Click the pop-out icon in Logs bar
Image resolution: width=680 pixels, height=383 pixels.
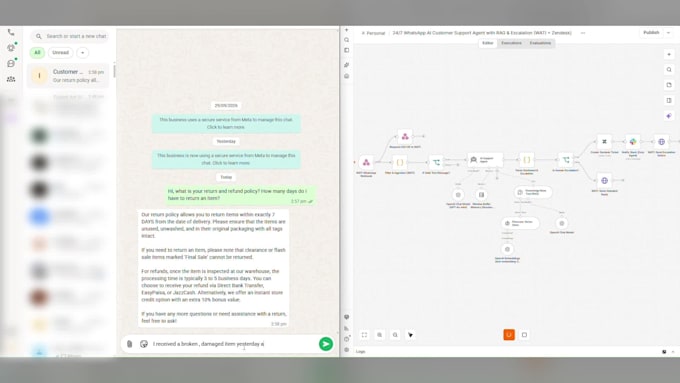[664, 352]
